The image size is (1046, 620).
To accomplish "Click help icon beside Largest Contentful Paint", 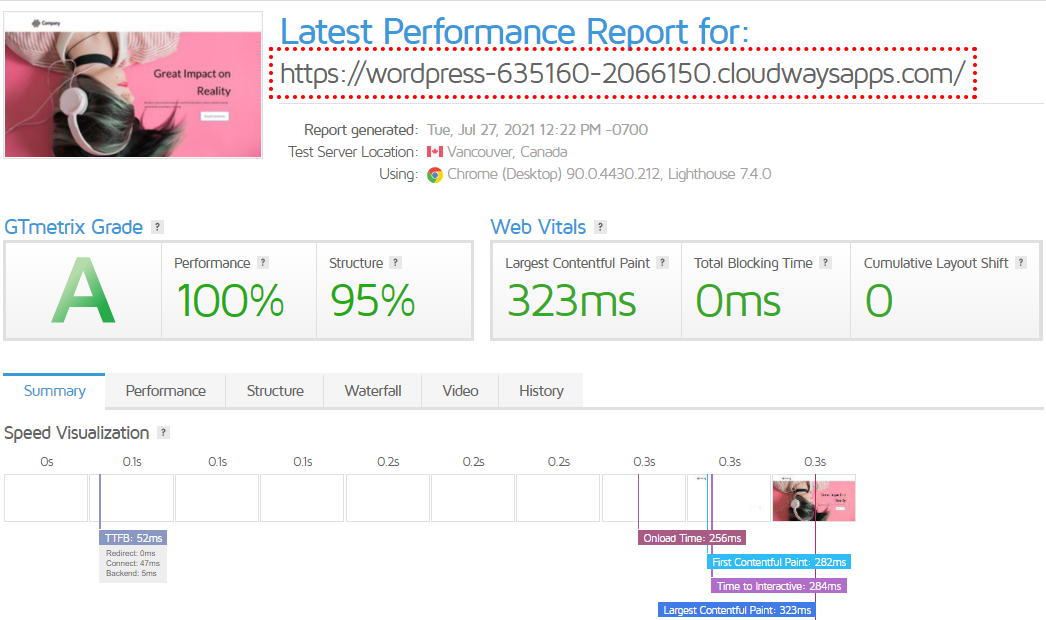I will 662,263.
